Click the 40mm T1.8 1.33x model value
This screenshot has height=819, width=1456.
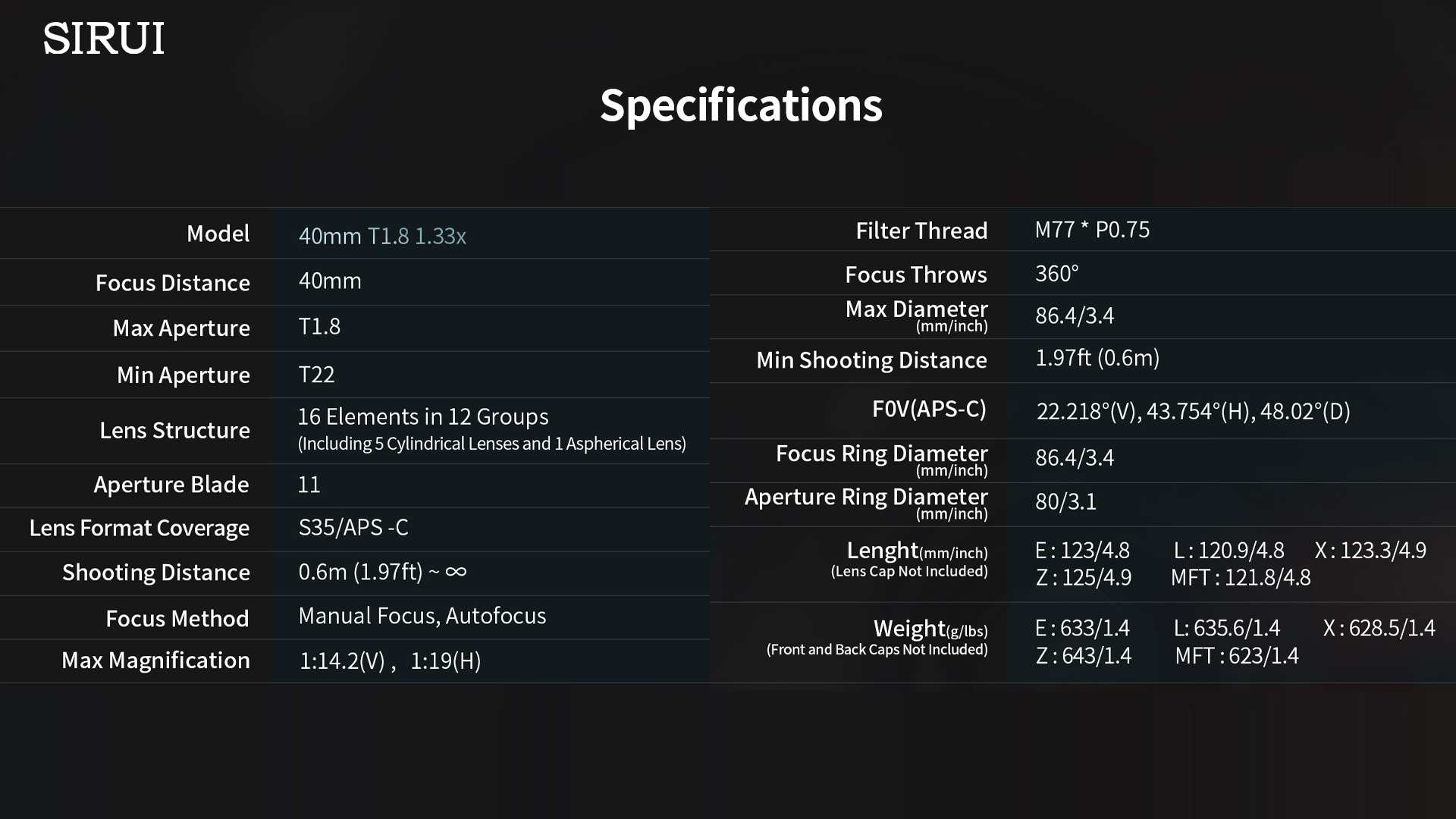[x=382, y=236]
